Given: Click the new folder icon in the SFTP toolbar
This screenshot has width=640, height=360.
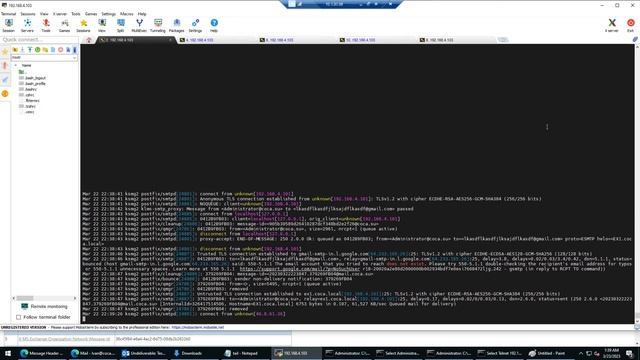Looking at the screenshot, I should (x=45, y=50).
